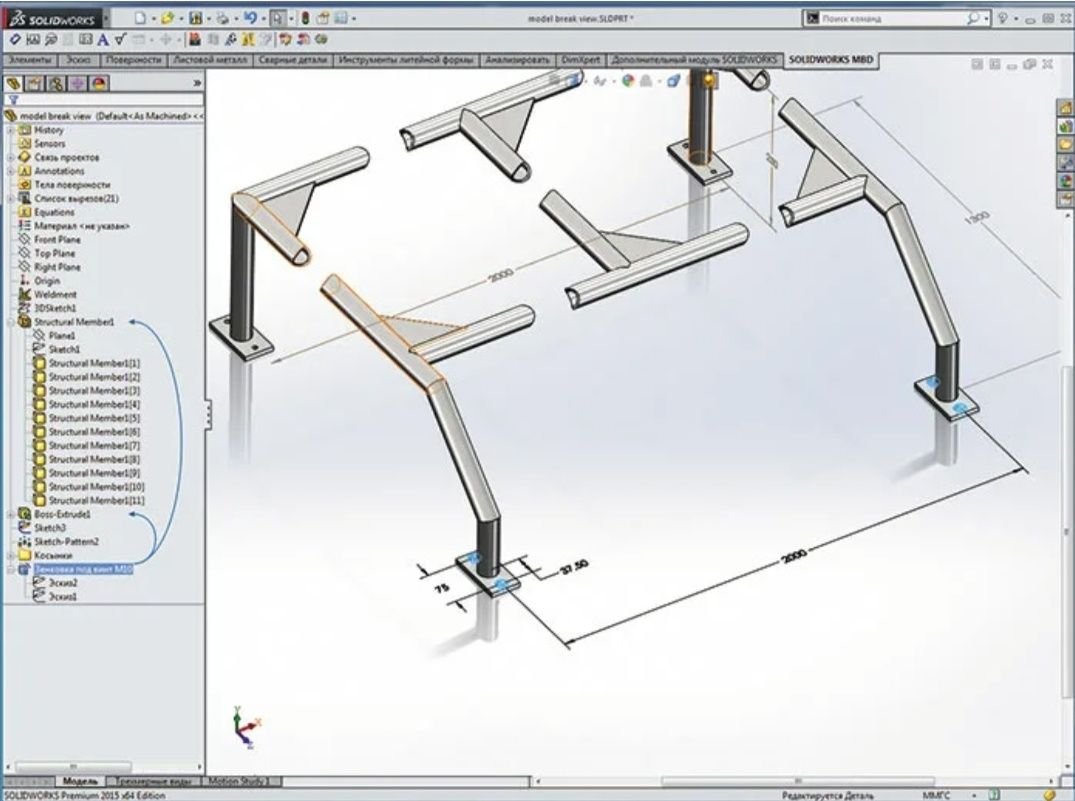Switch to the DimXpert tab
The image size is (1075, 801).
tap(580, 60)
